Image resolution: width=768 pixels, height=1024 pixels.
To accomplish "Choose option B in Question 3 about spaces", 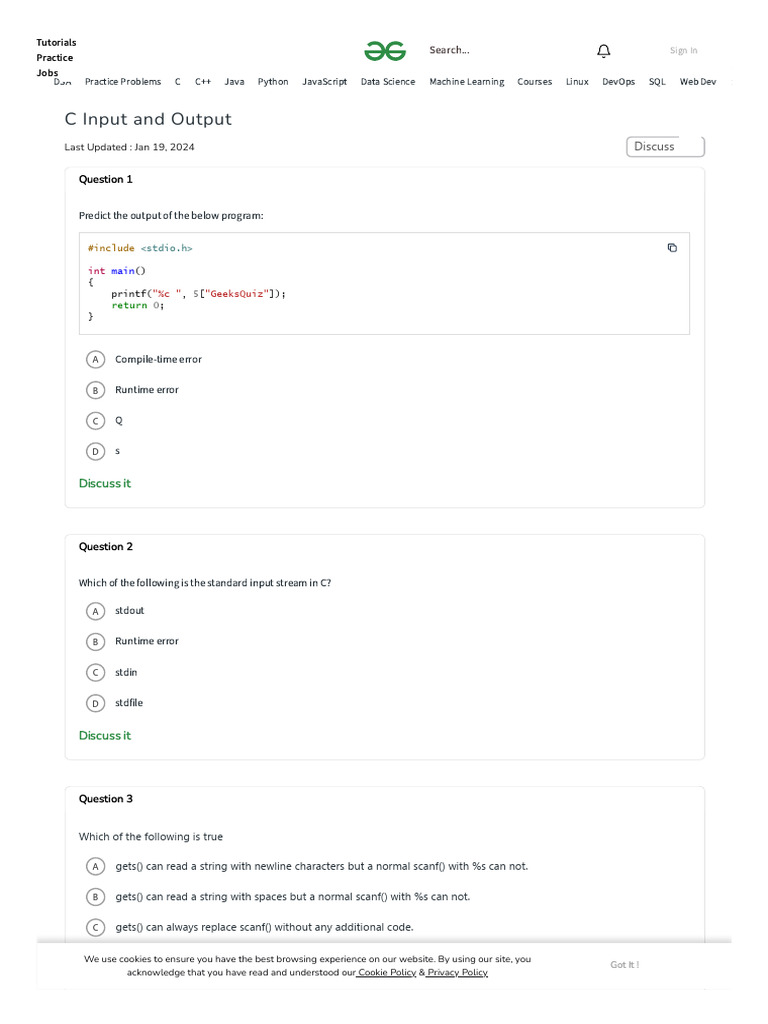I will 95,897.
